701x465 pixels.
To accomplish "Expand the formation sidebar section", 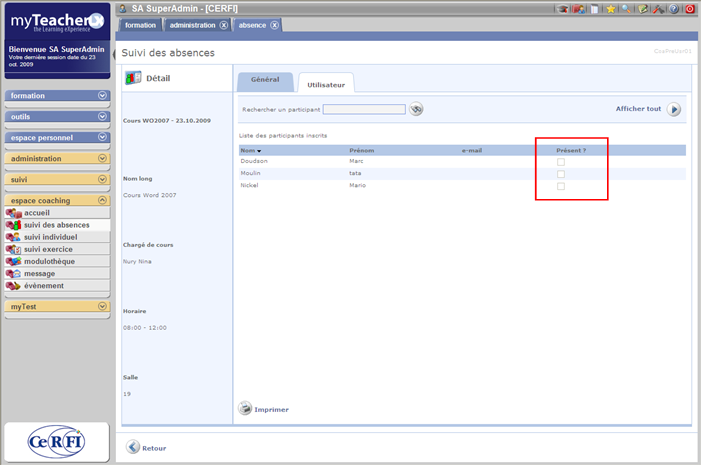I will pos(102,96).
